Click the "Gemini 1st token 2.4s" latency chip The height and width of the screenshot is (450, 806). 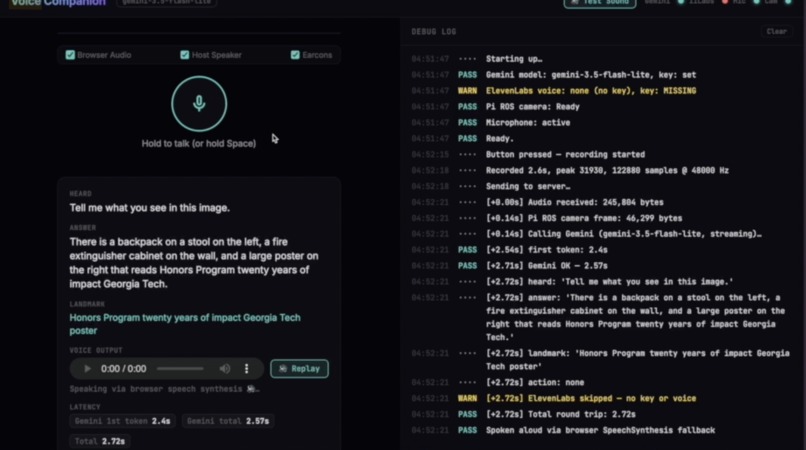click(122, 421)
